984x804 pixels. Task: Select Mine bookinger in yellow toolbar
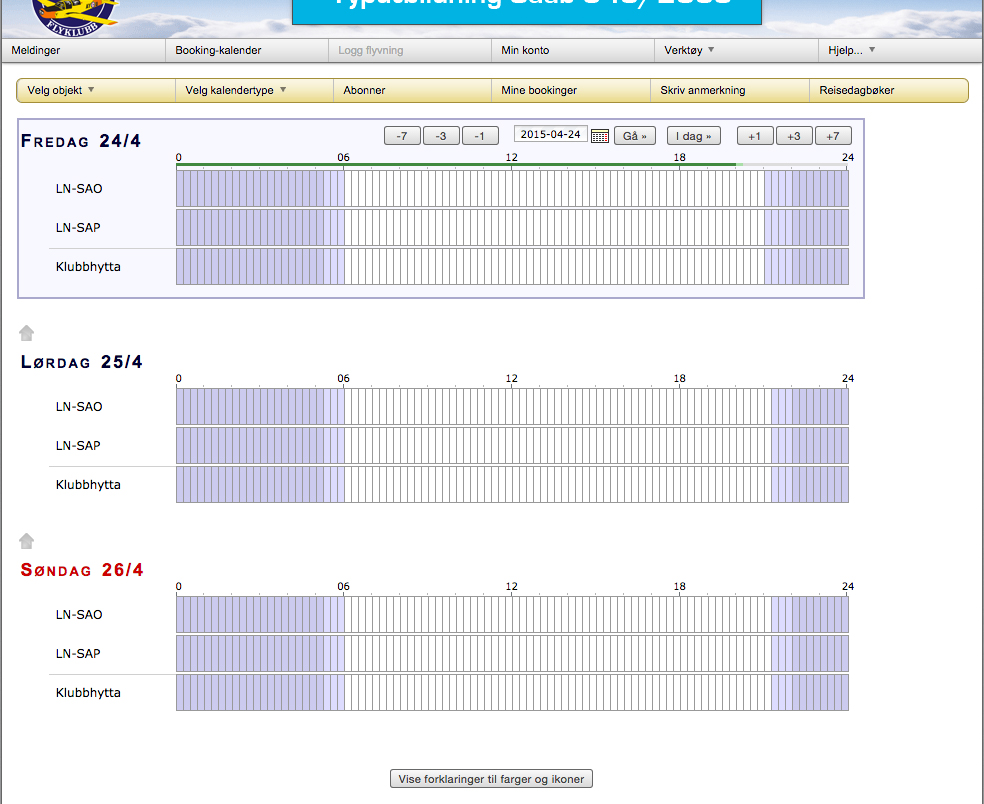[539, 90]
